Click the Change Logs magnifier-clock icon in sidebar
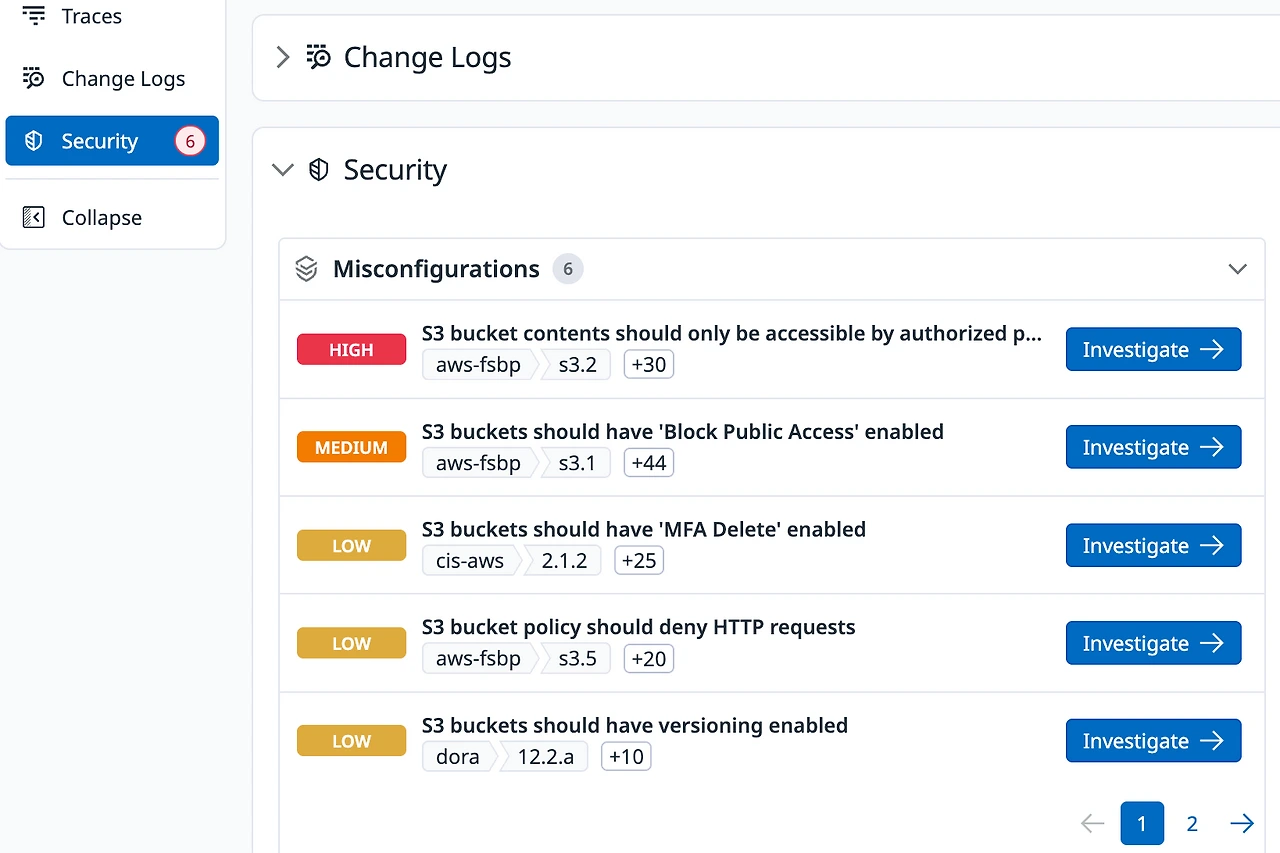This screenshot has width=1280, height=853. (33, 78)
